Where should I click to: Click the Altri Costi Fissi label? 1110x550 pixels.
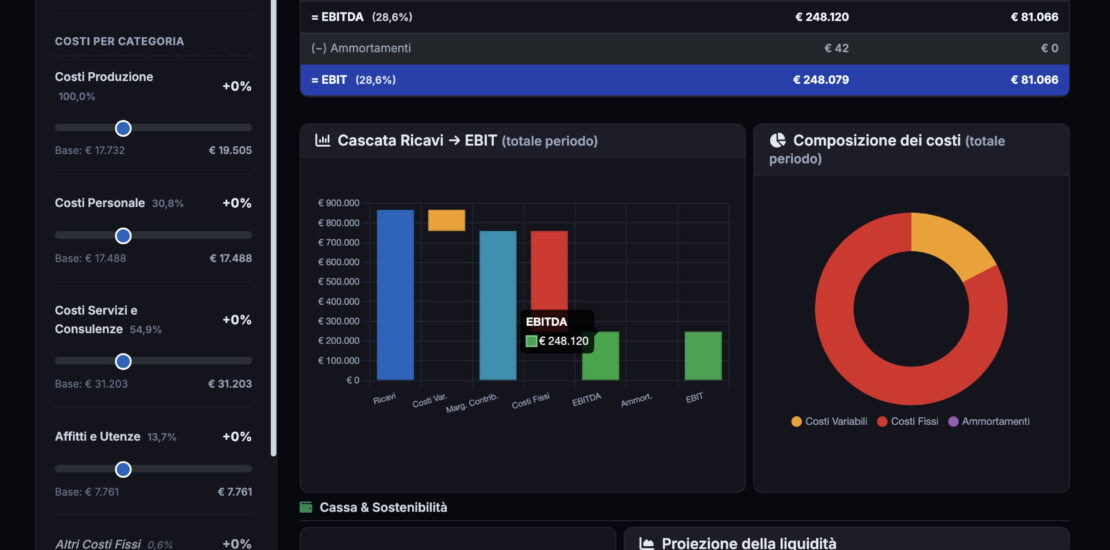98,544
